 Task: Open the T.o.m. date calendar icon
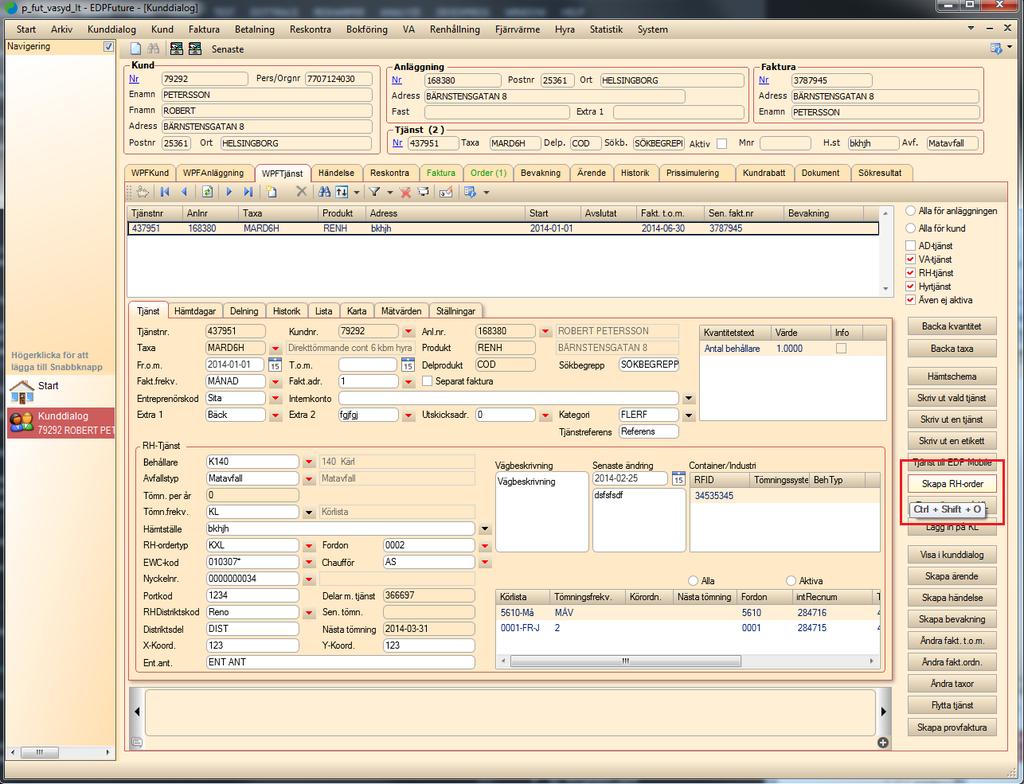tap(408, 365)
